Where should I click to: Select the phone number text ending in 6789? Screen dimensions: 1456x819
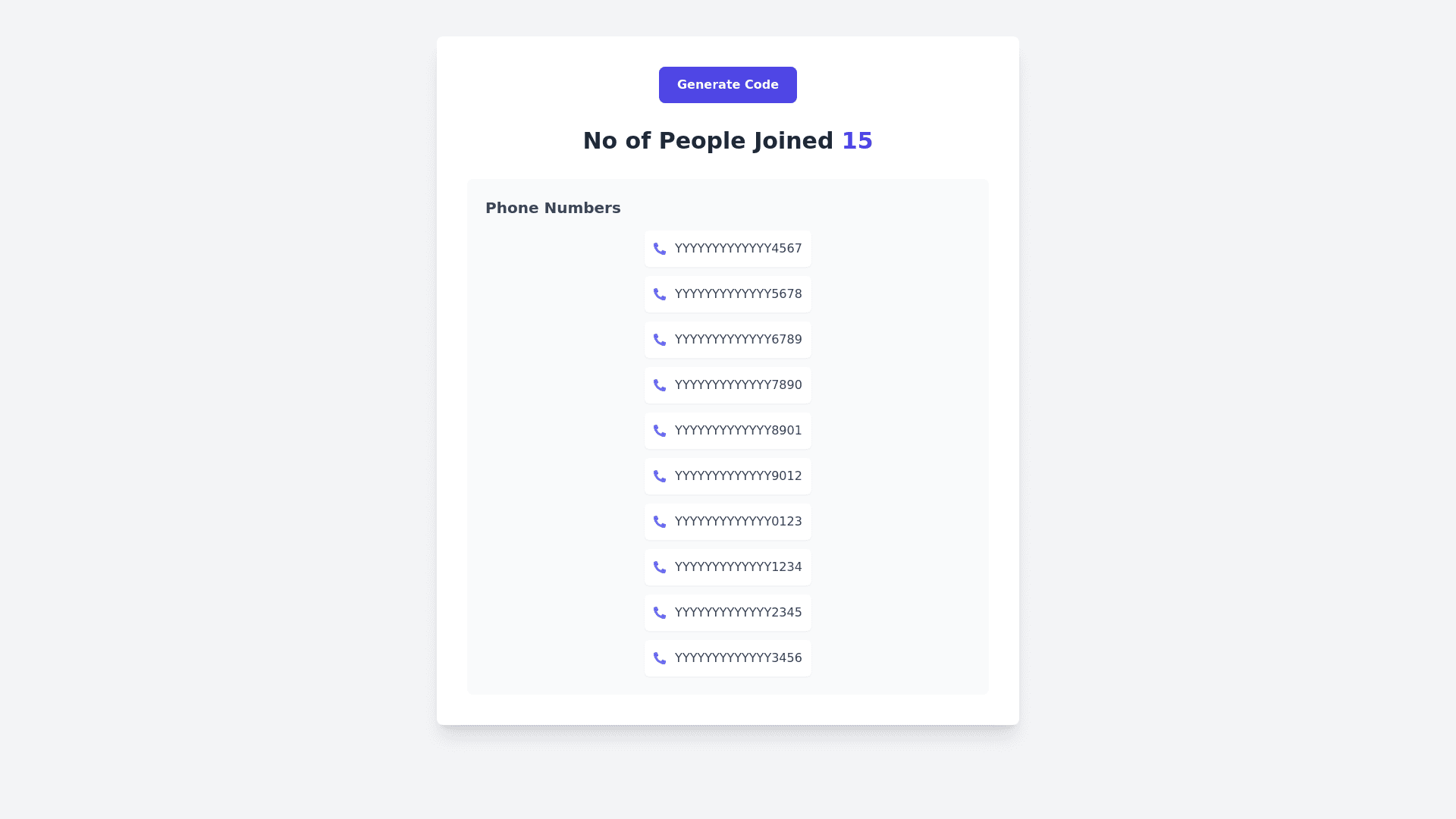738,340
